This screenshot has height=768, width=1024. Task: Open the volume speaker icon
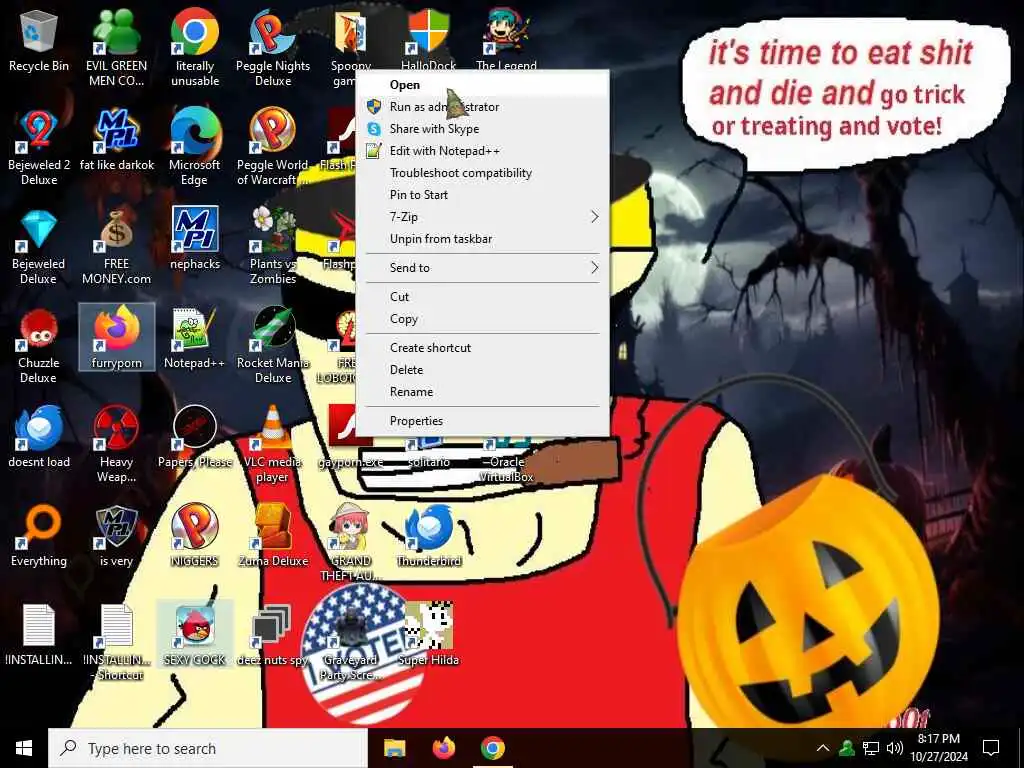click(895, 748)
